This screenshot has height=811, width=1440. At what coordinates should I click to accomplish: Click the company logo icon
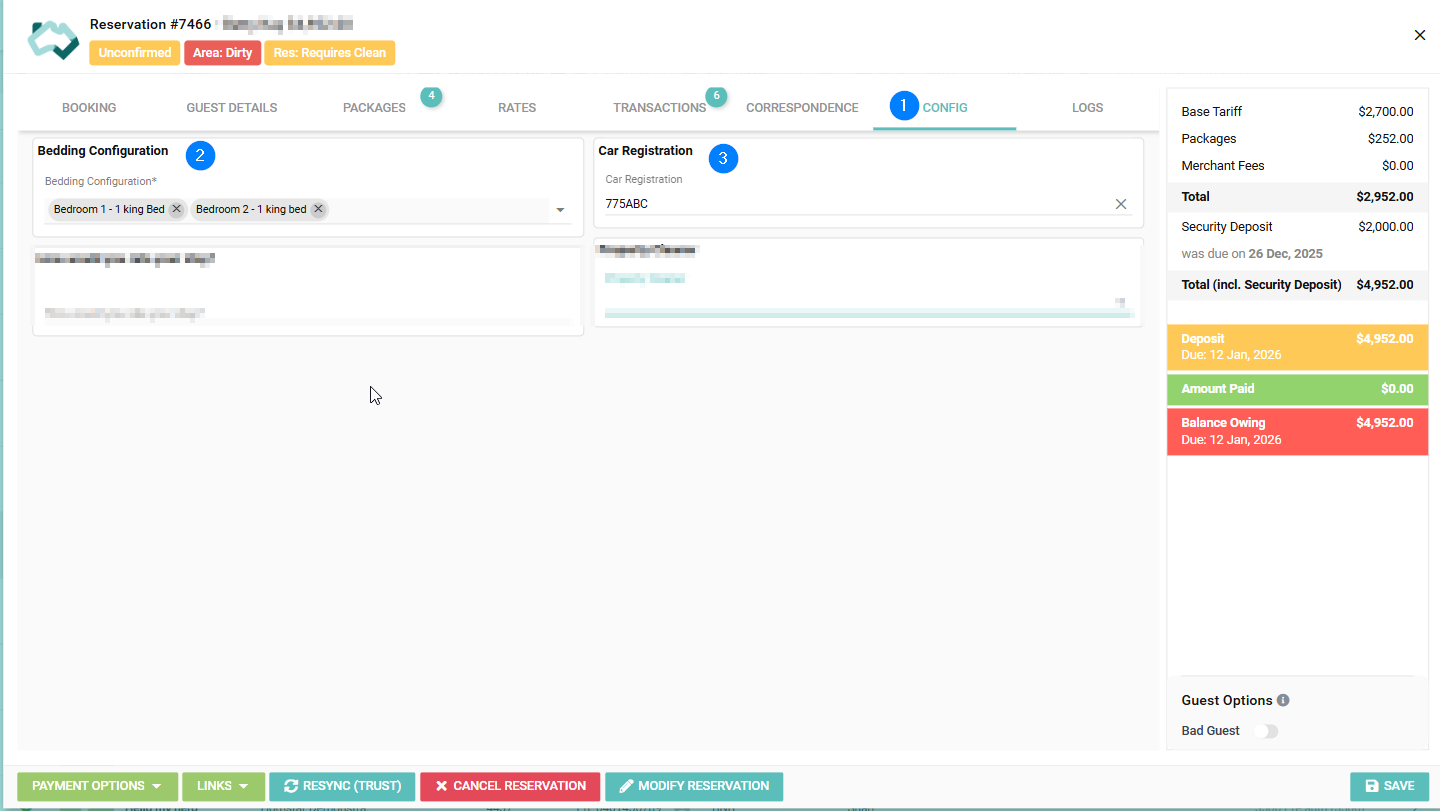(53, 38)
